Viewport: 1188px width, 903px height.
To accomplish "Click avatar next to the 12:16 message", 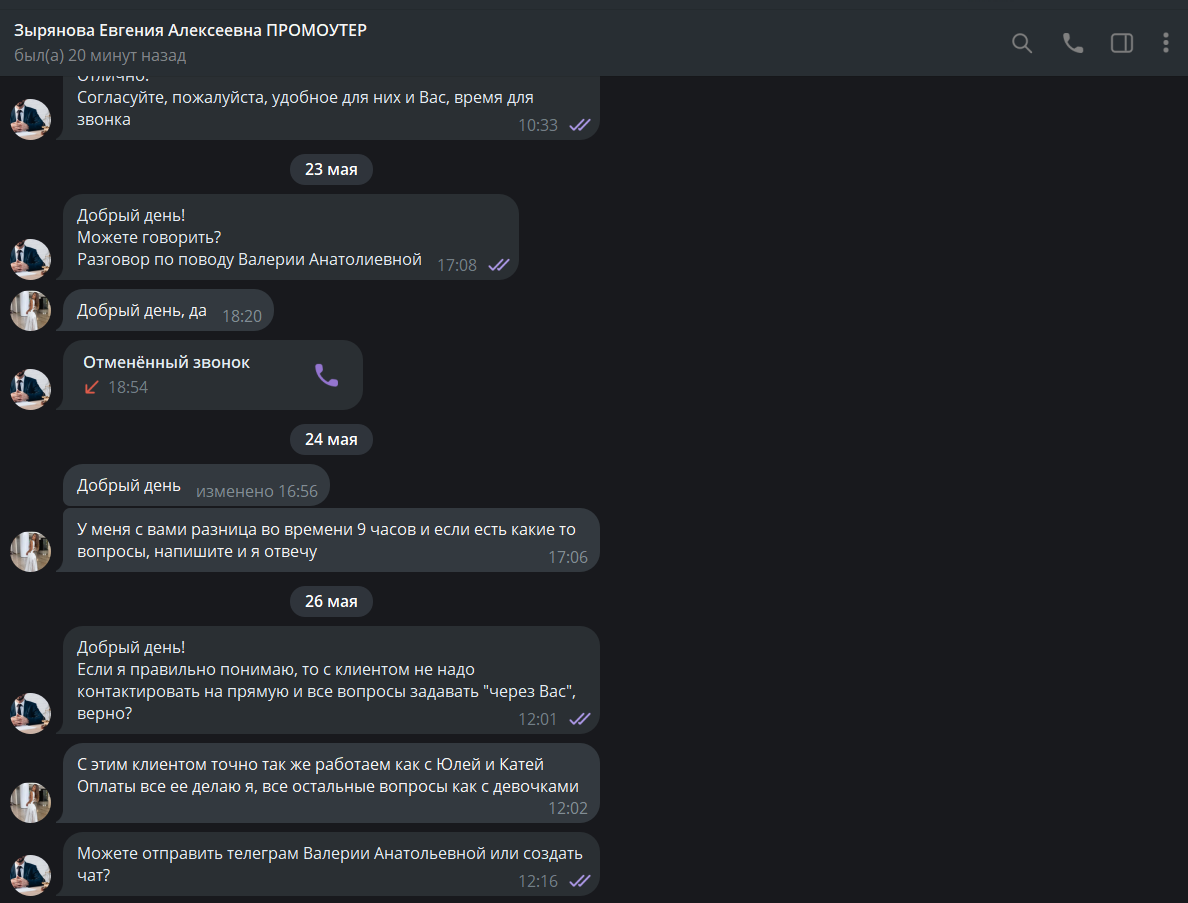I will [x=30, y=876].
